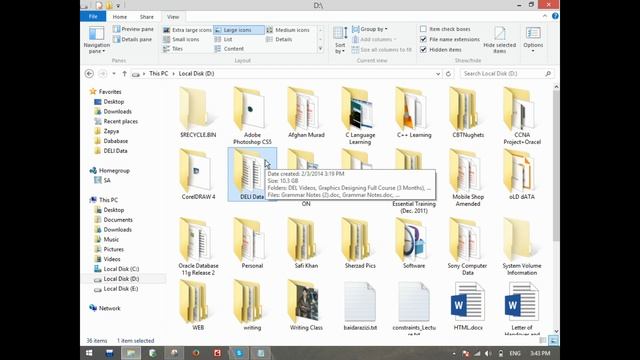
Task: Open Local Disk (E:) in navigation pane
Action: point(121,289)
